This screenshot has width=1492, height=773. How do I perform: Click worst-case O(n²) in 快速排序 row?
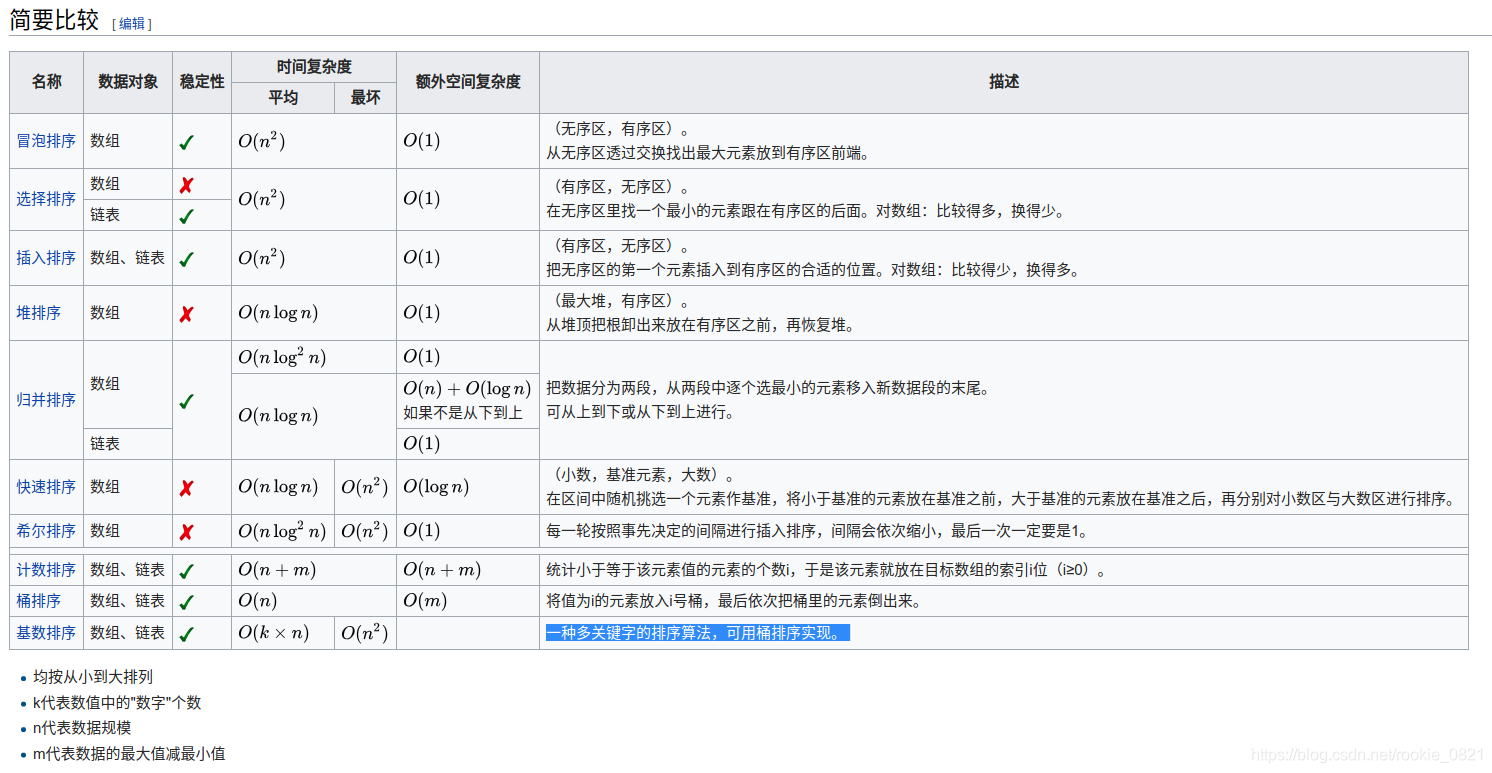(365, 487)
